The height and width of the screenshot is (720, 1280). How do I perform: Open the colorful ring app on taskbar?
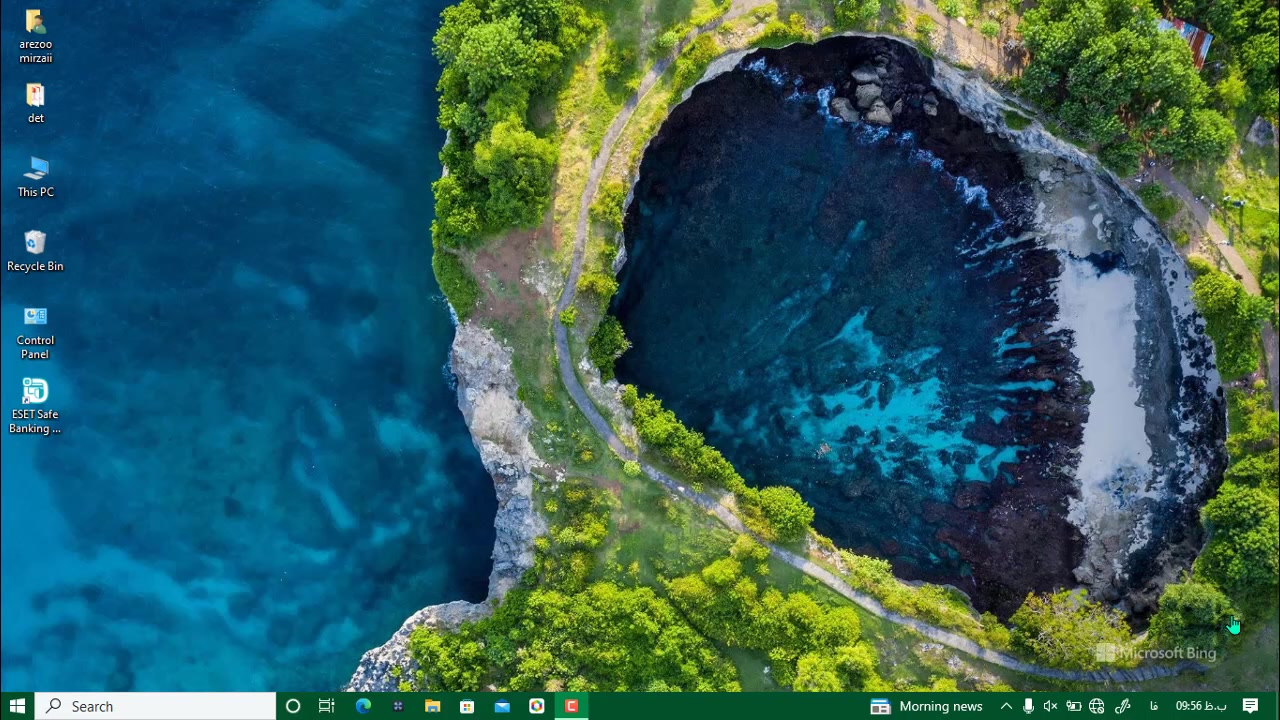[537, 706]
